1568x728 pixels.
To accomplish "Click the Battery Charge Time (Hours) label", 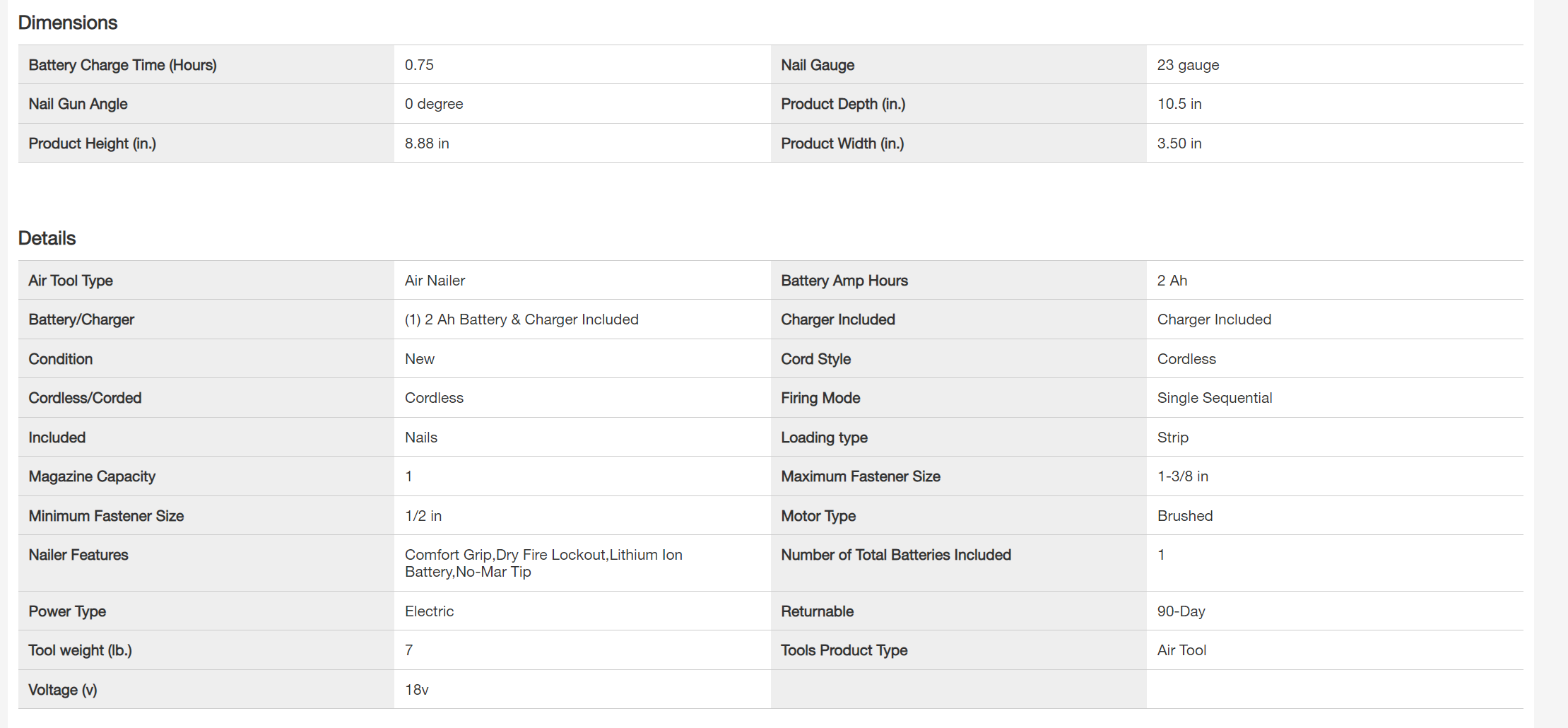I will (x=122, y=65).
